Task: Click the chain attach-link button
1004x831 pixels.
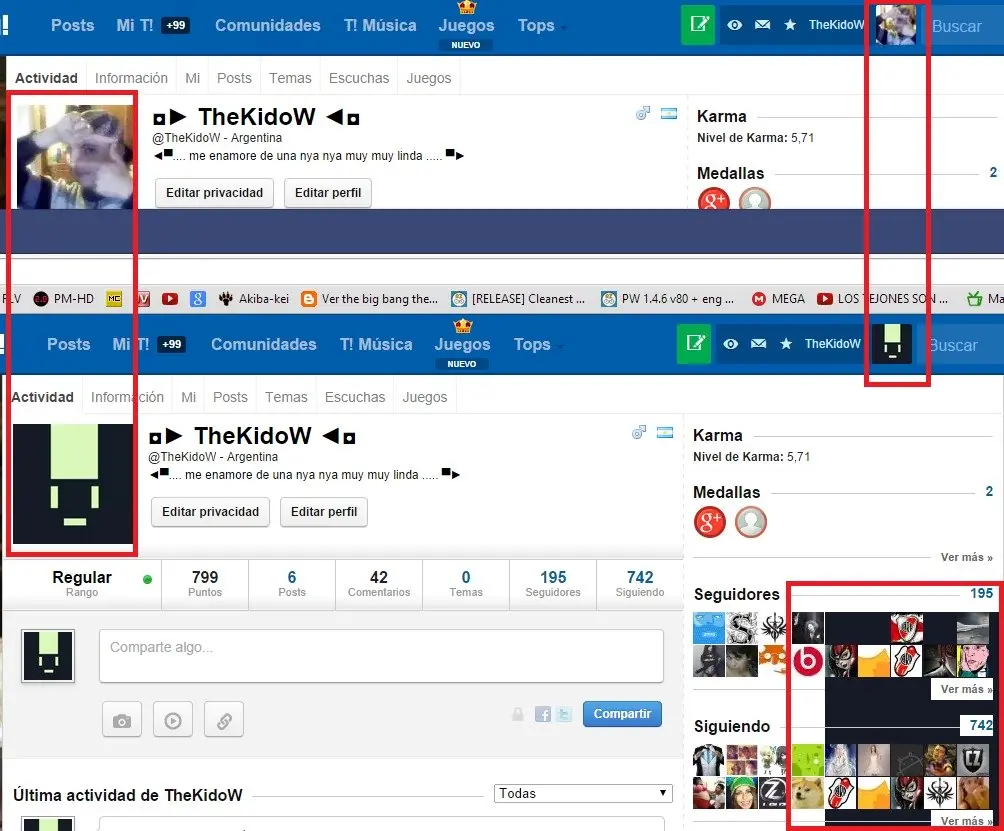Action: [224, 719]
